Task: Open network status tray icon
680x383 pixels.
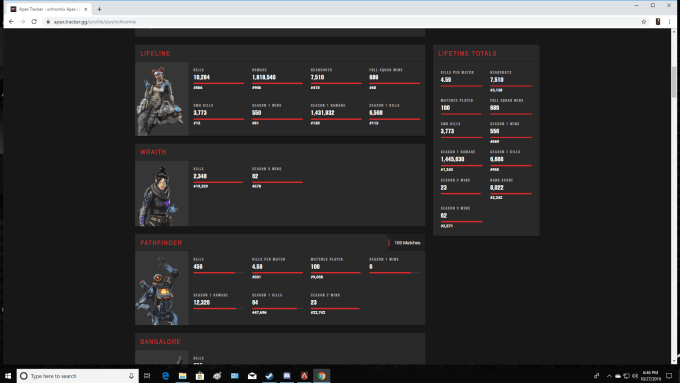Action: point(626,376)
